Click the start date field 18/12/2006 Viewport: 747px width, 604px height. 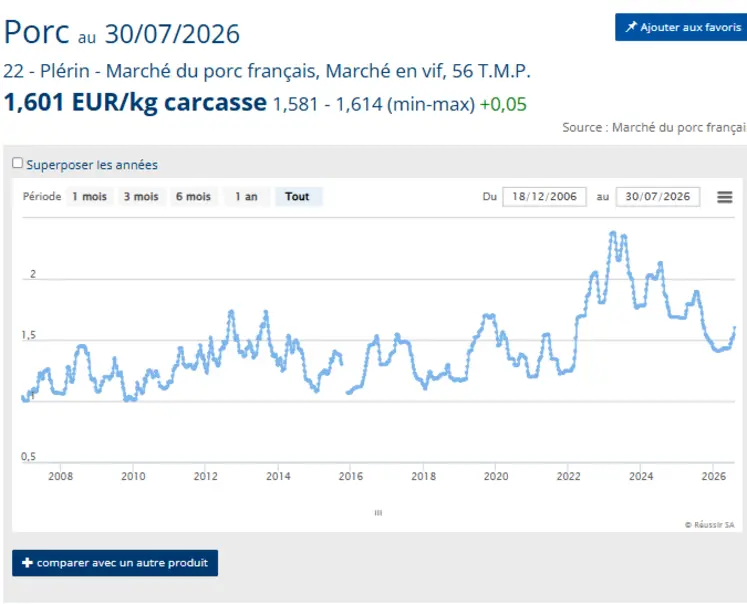click(x=544, y=197)
